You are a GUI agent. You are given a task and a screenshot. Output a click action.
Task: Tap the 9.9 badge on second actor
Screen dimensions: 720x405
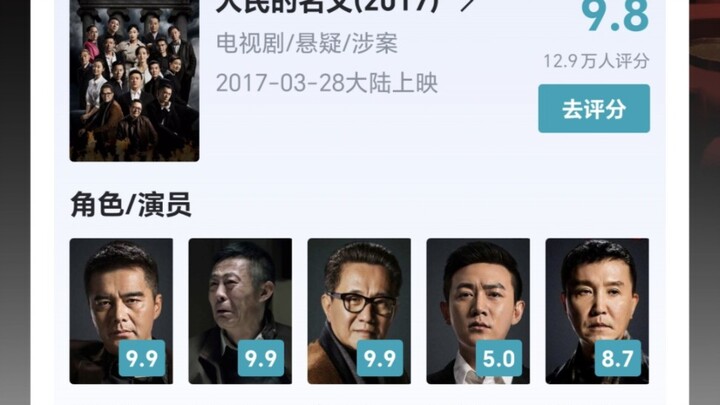point(261,358)
